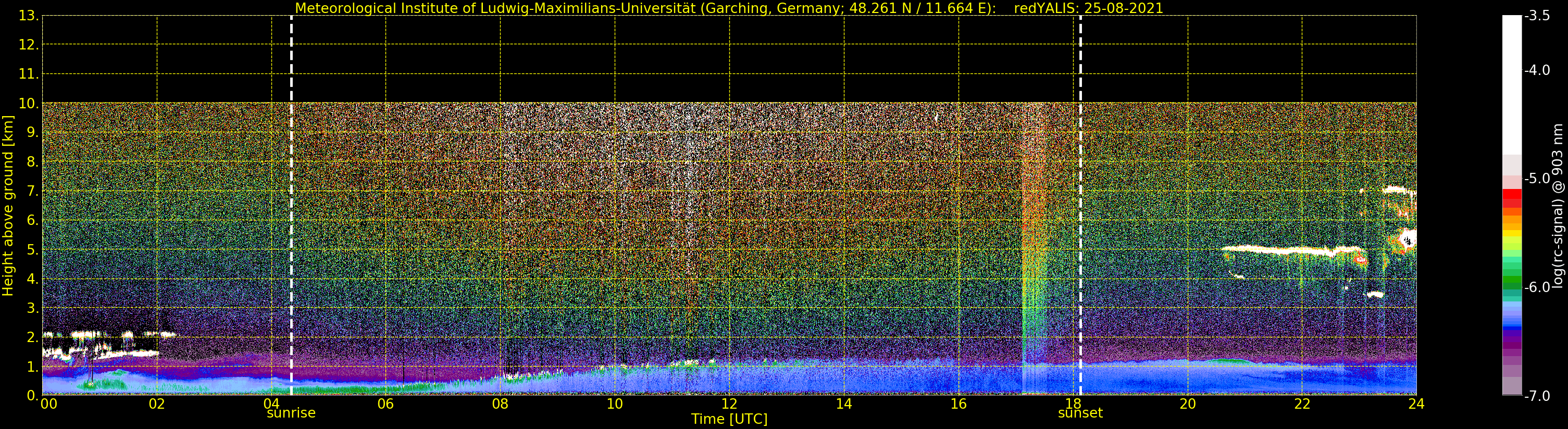The width and height of the screenshot is (1568, 429).
Task: Click the white cloud layer near 5 km
Action: pos(1290,249)
